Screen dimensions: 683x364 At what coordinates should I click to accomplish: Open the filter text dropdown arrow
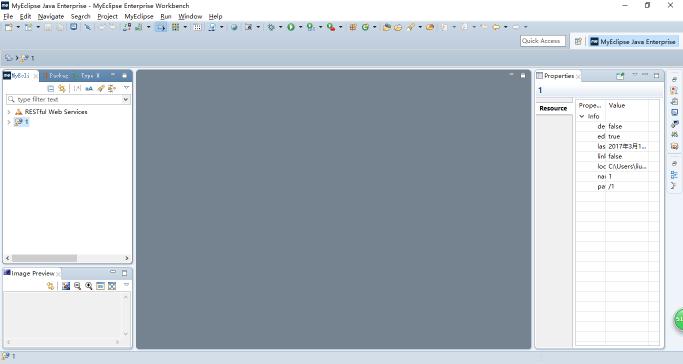pyautogui.click(x=125, y=100)
